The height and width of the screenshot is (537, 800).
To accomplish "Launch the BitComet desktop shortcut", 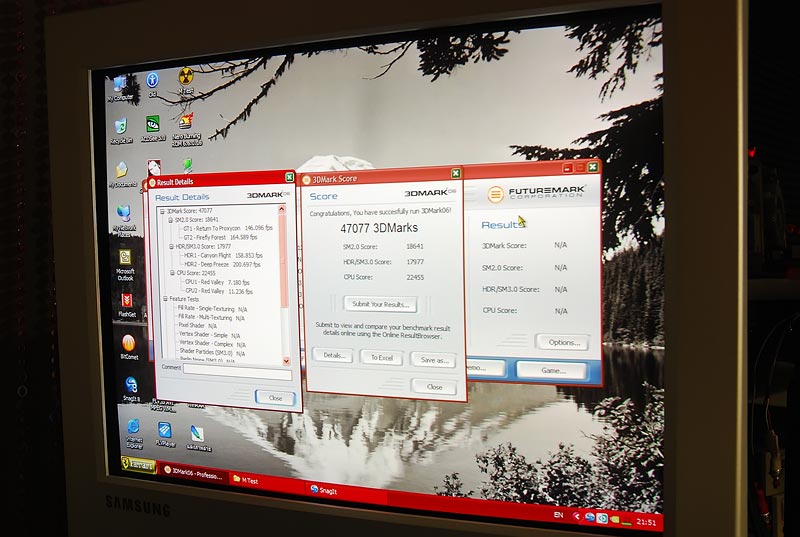I will pos(129,347).
